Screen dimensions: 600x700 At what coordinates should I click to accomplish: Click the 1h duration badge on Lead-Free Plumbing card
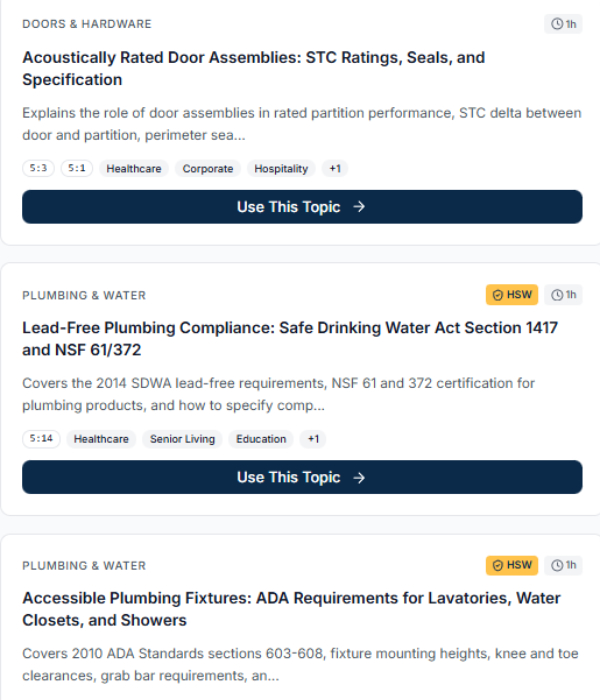tap(563, 295)
